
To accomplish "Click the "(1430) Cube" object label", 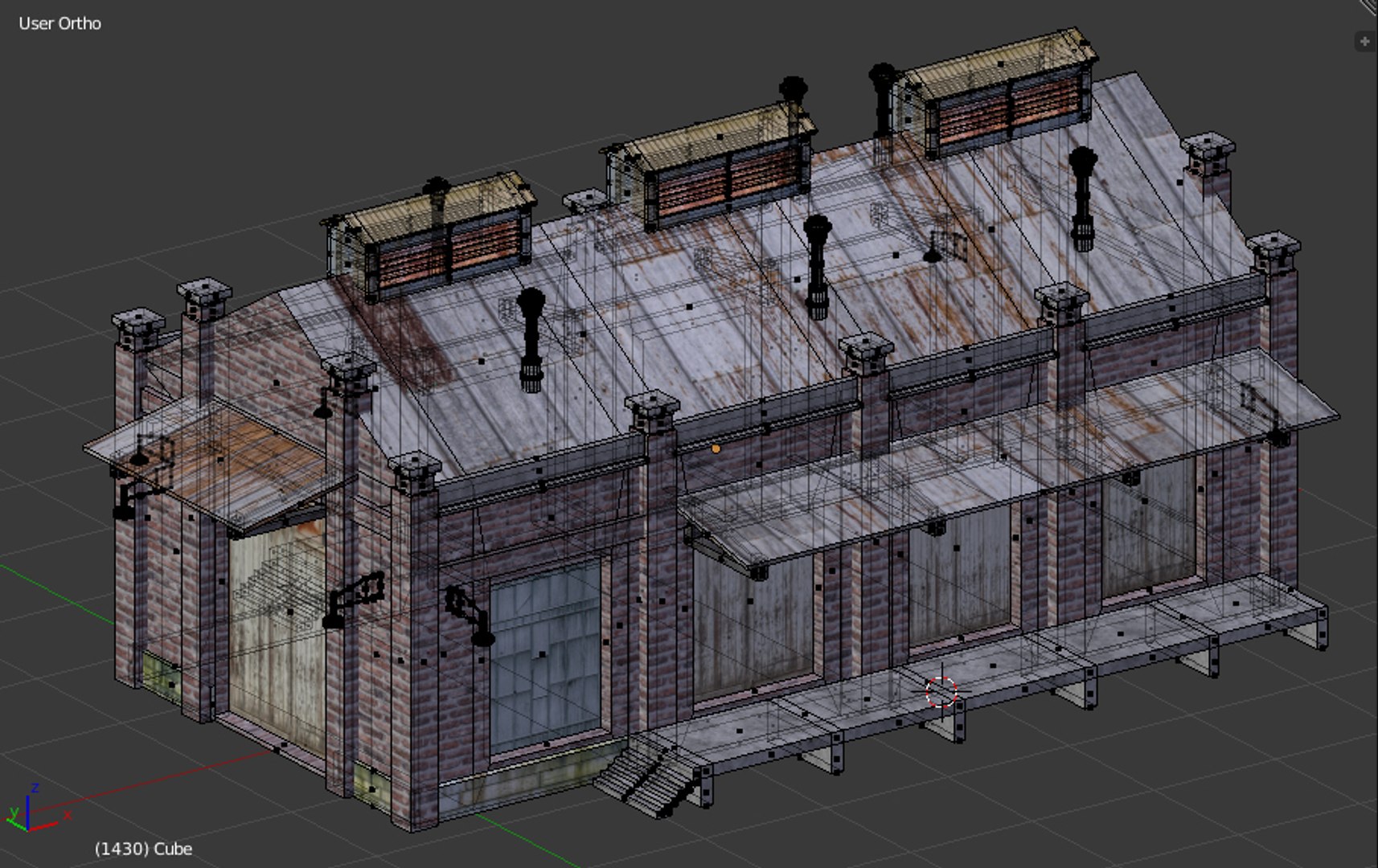I will point(143,849).
